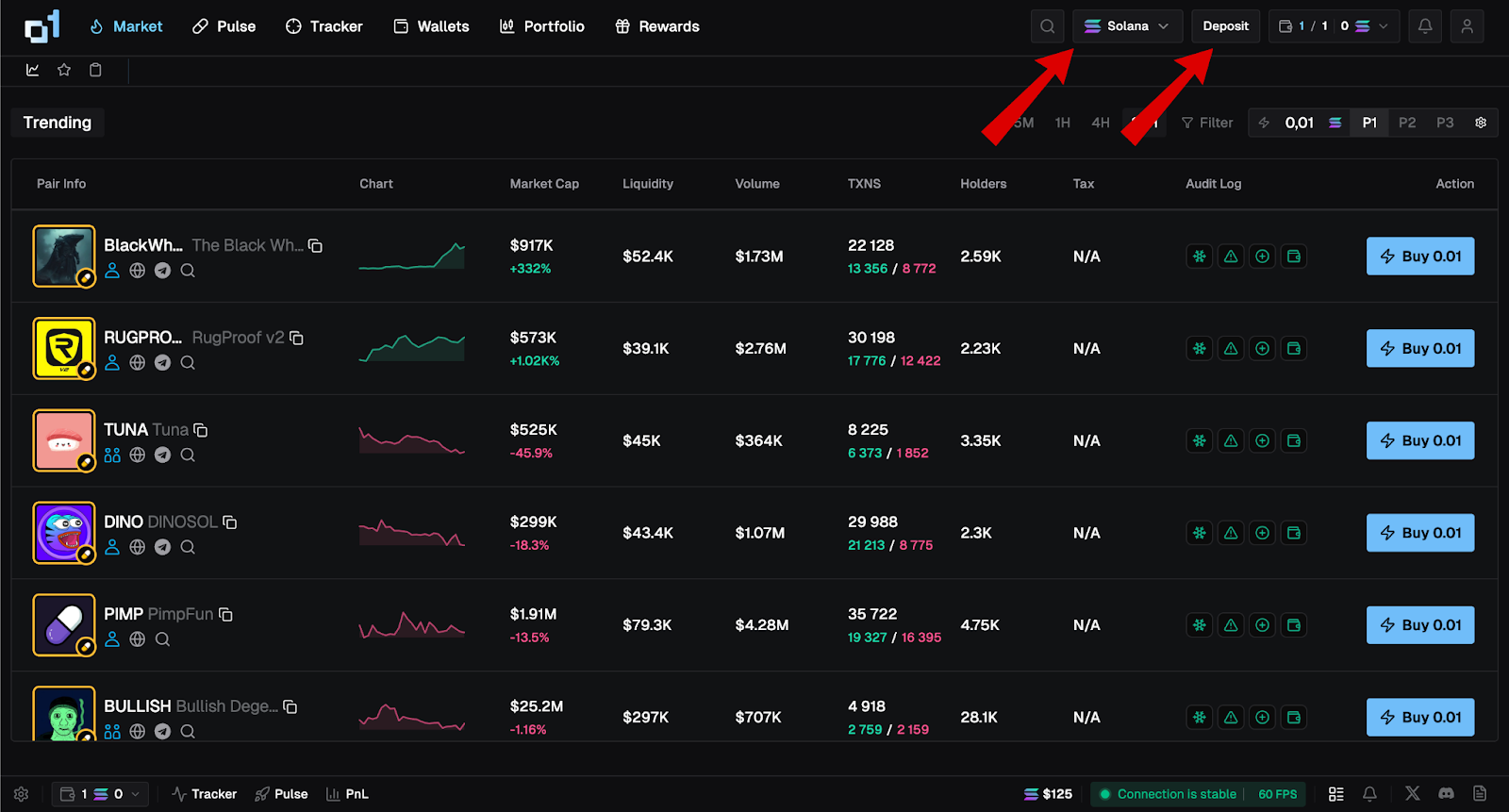Screen dimensions: 1509x812
Task: Open BlackWh token thumbnail
Action: click(64, 256)
